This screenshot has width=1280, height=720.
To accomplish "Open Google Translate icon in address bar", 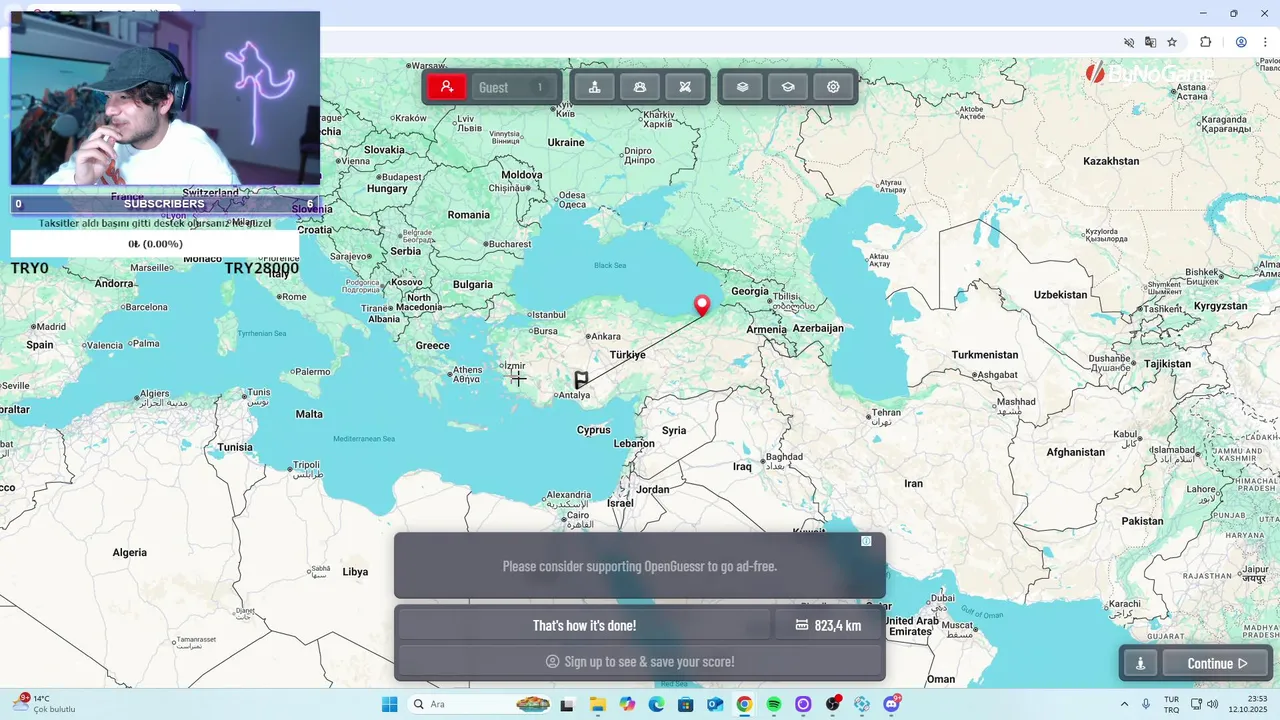I will 1150,42.
